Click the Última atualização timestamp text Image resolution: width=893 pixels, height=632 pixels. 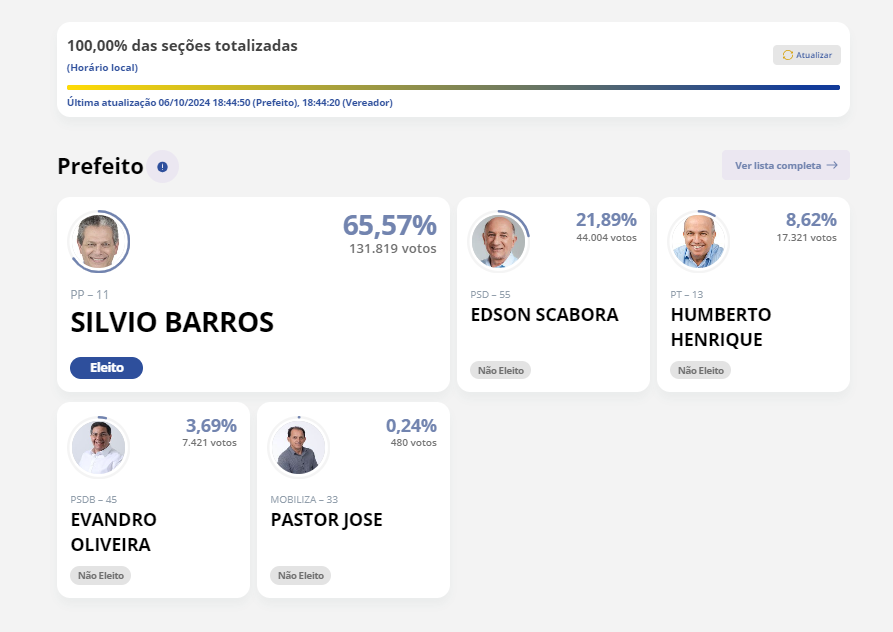click(x=229, y=102)
